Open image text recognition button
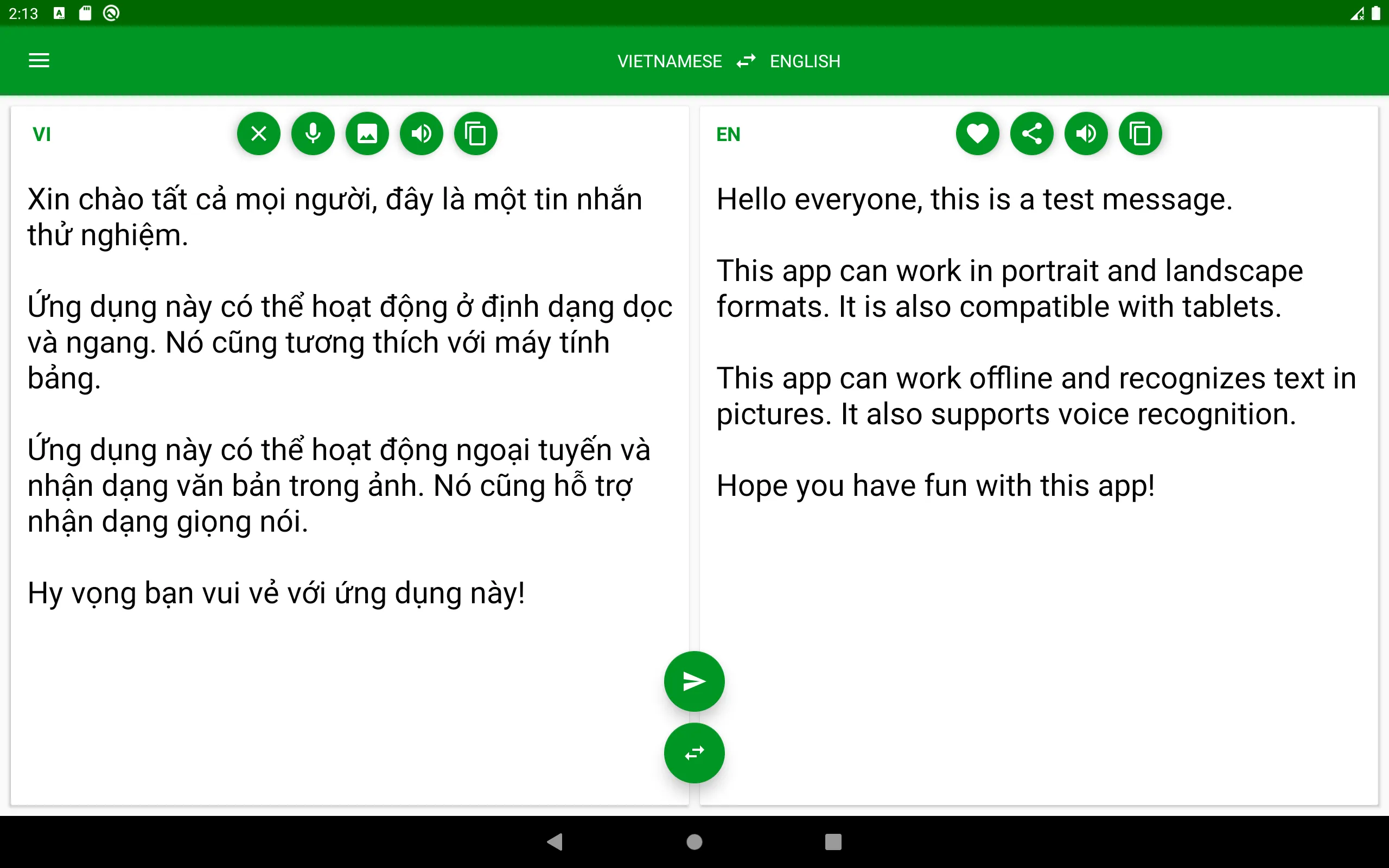This screenshot has width=1389, height=868. click(367, 134)
